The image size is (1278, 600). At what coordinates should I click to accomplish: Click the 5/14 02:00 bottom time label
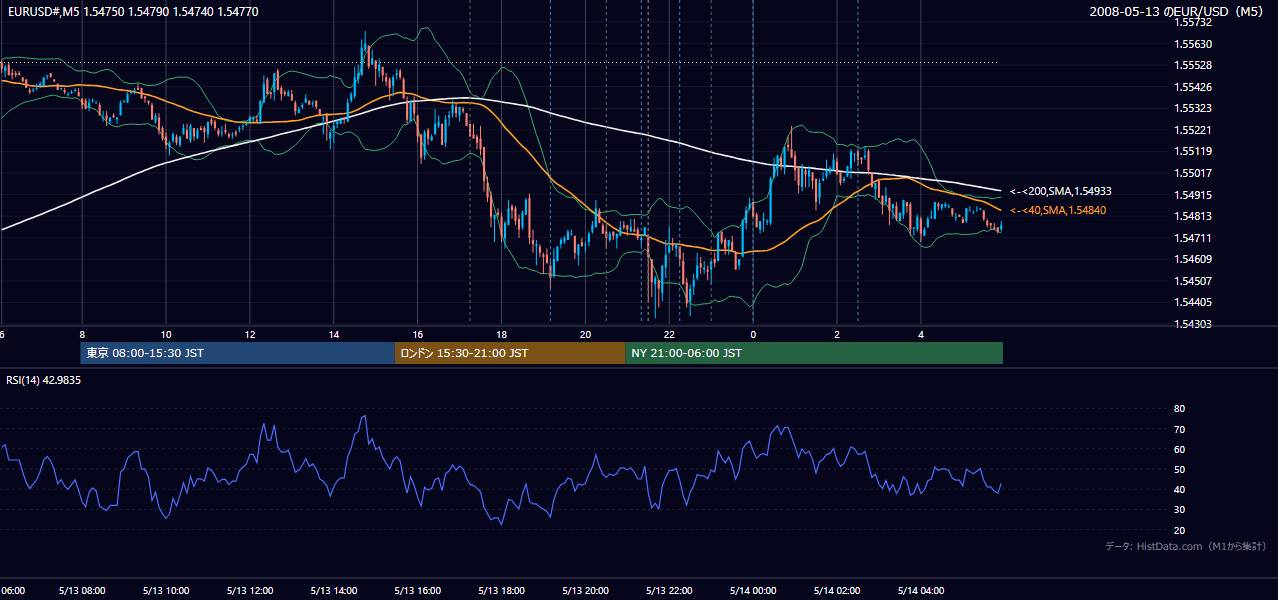[838, 590]
